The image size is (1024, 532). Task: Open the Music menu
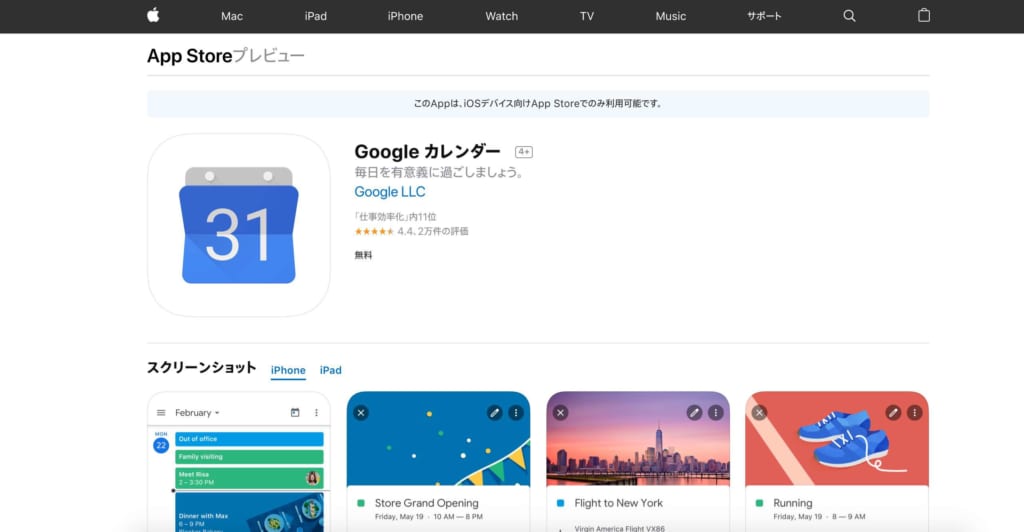671,16
